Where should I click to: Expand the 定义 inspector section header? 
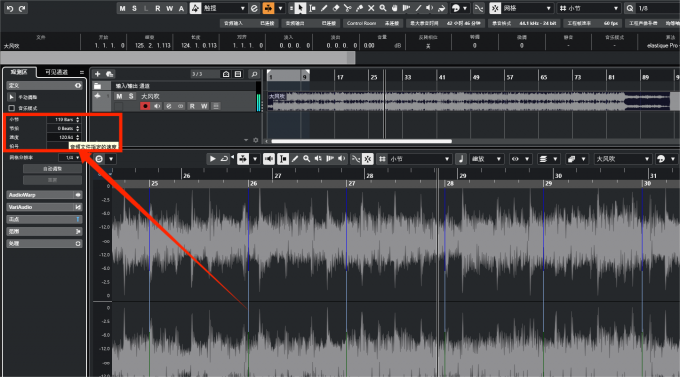click(44, 85)
